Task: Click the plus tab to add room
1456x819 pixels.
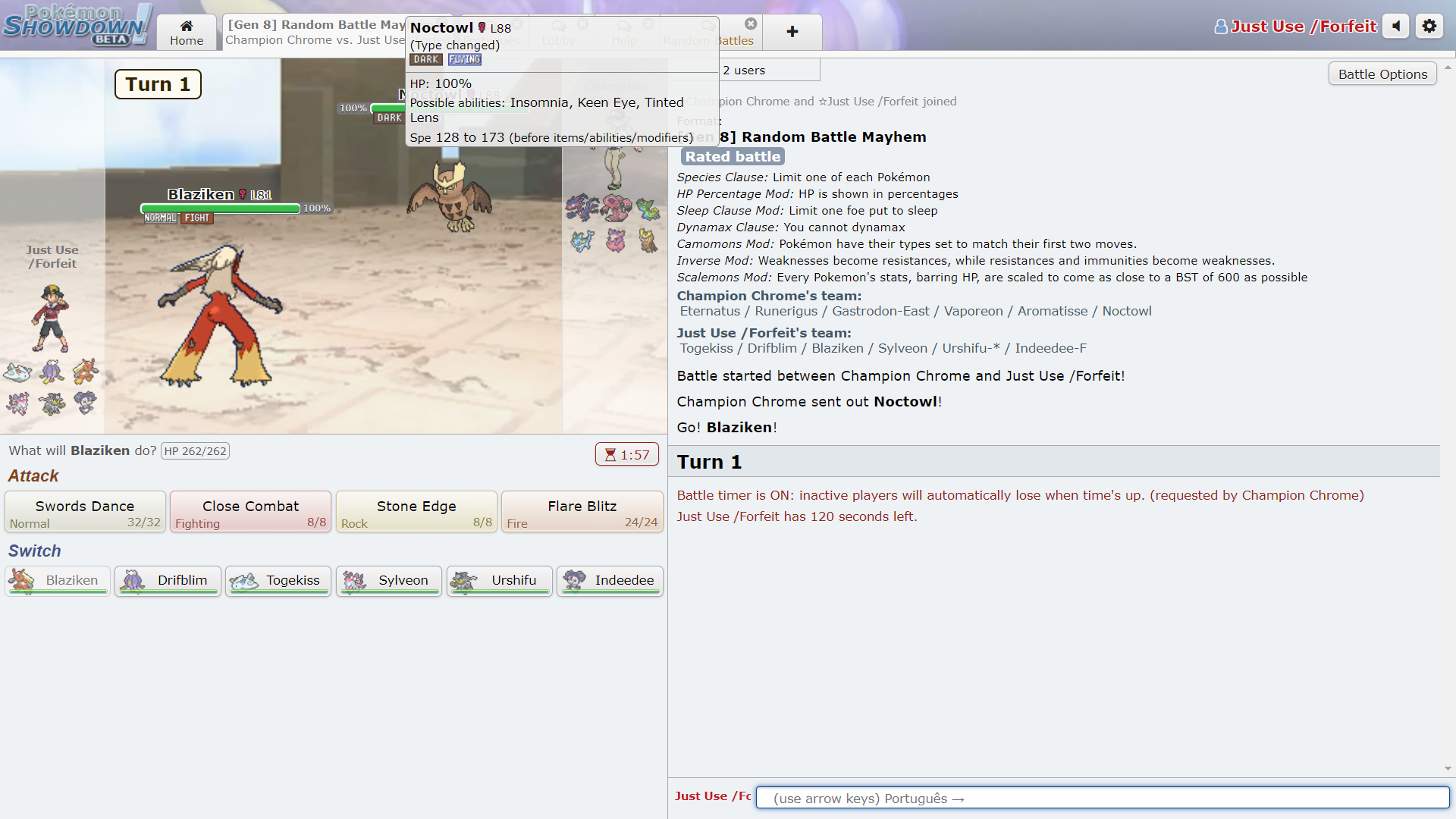Action: pyautogui.click(x=792, y=32)
